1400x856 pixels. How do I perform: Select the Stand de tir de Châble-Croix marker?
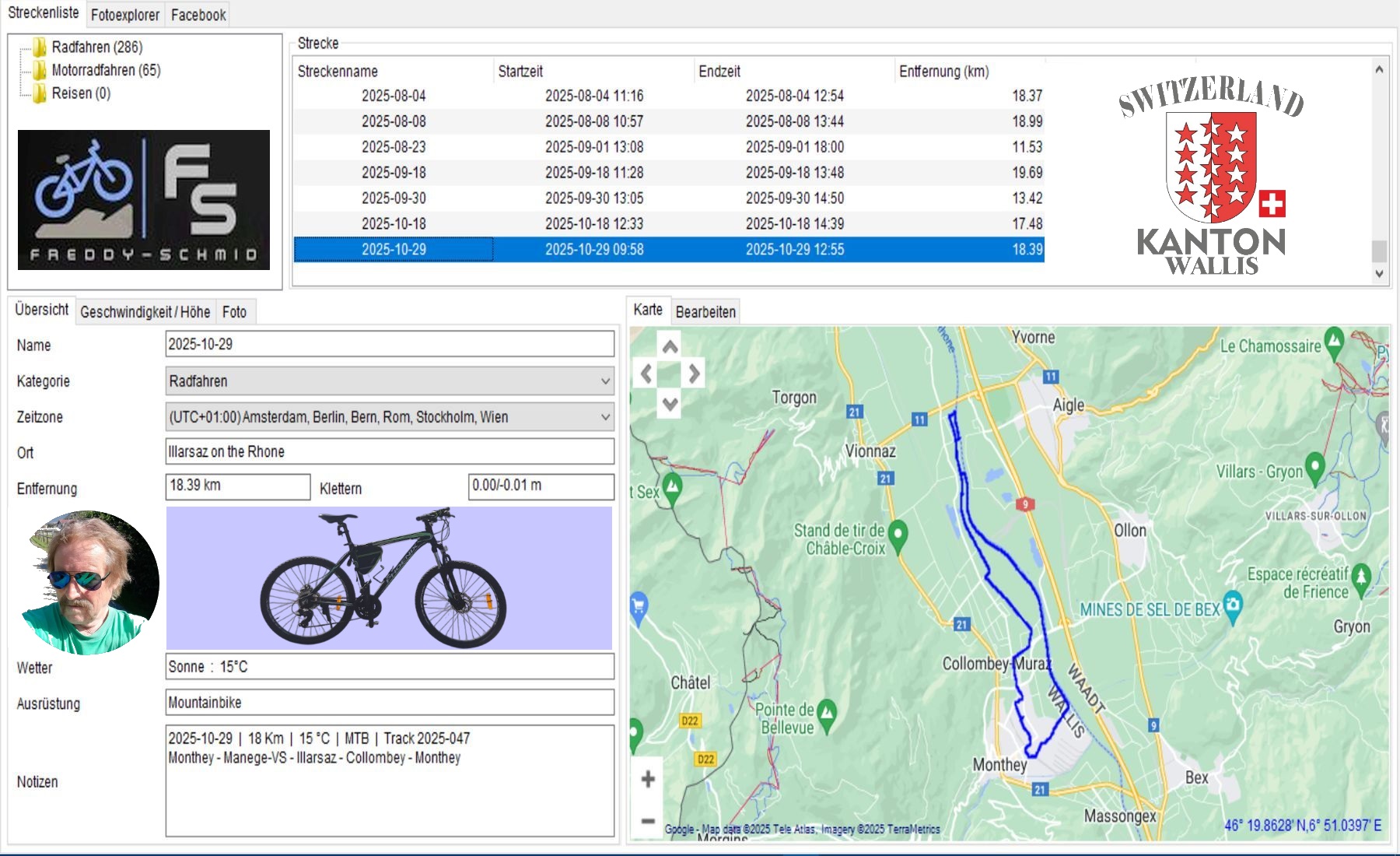(898, 535)
